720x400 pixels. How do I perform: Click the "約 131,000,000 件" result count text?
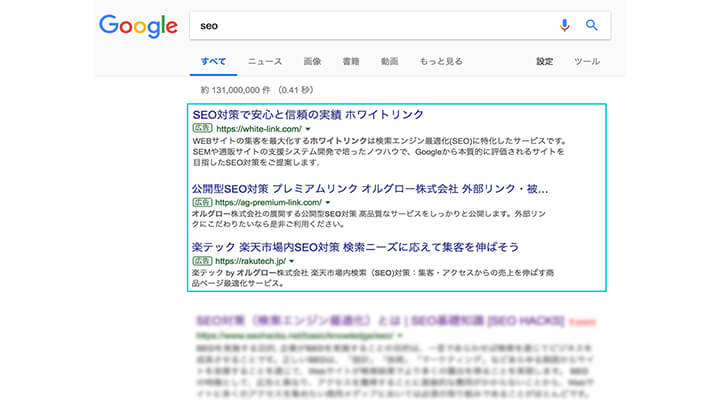(235, 90)
